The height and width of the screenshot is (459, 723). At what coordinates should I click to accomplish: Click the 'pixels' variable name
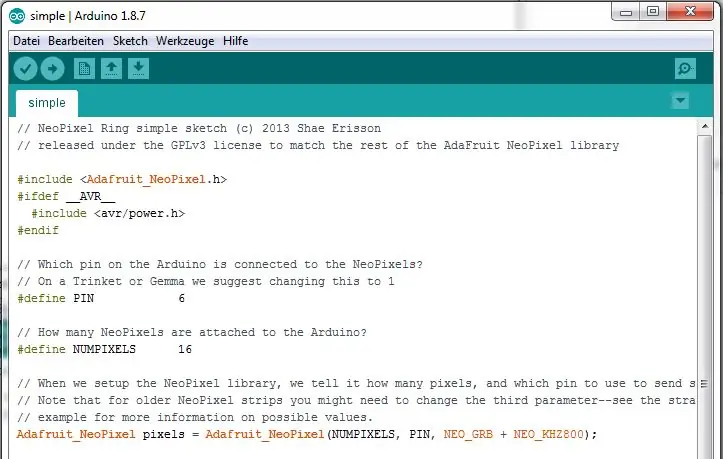coord(164,435)
